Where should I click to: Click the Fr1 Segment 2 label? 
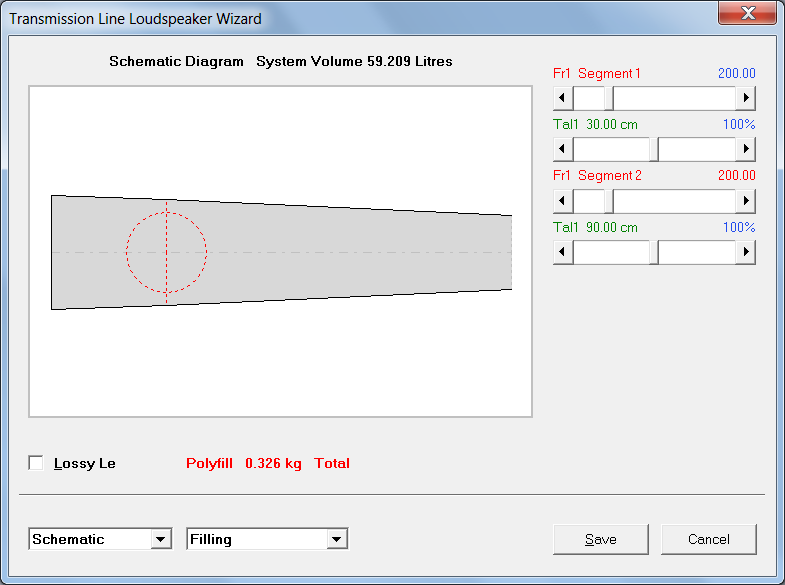point(597,176)
